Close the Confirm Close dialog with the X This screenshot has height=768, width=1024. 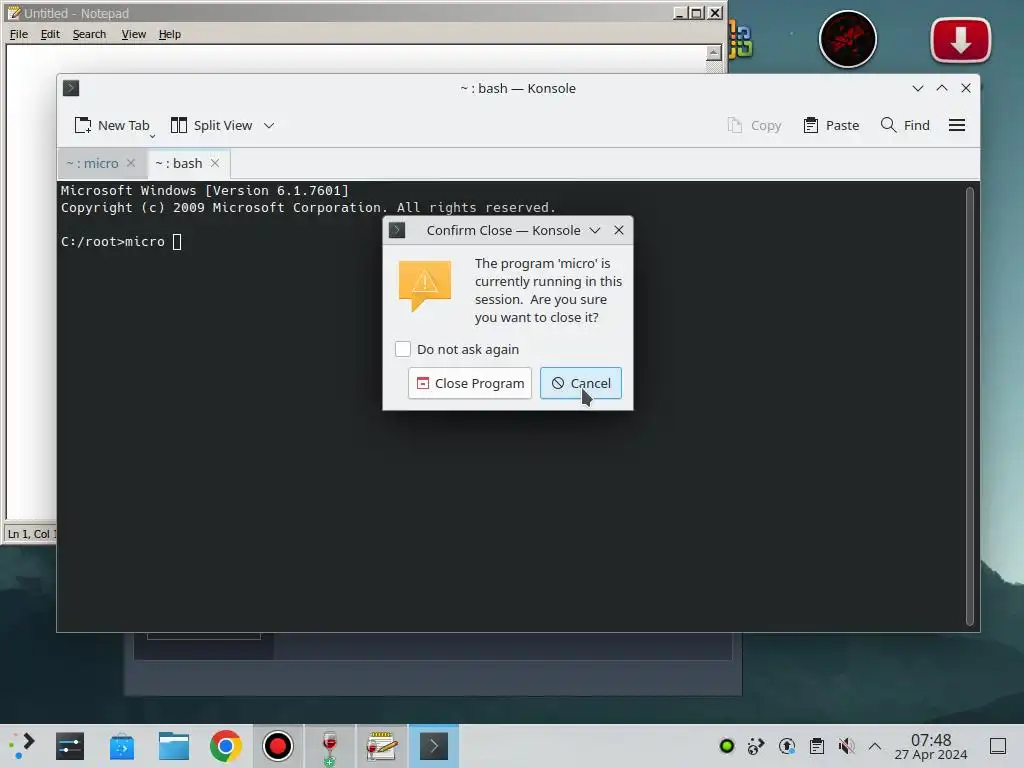(x=619, y=231)
